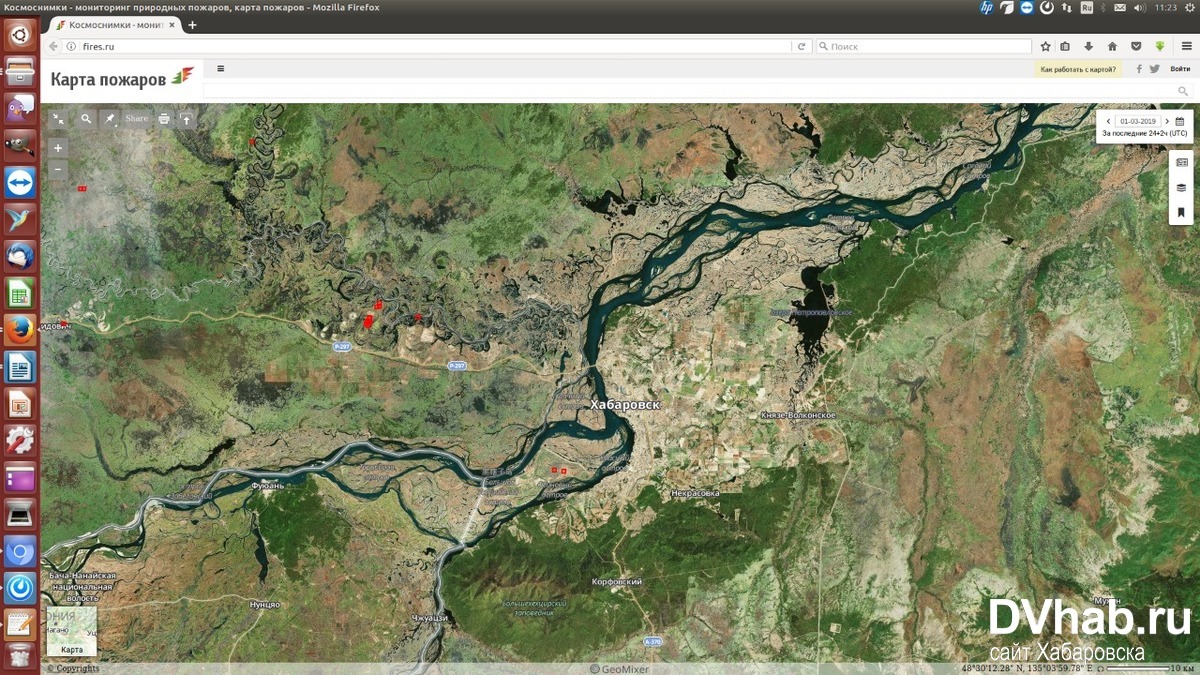Click the Корфовский map label

click(617, 581)
